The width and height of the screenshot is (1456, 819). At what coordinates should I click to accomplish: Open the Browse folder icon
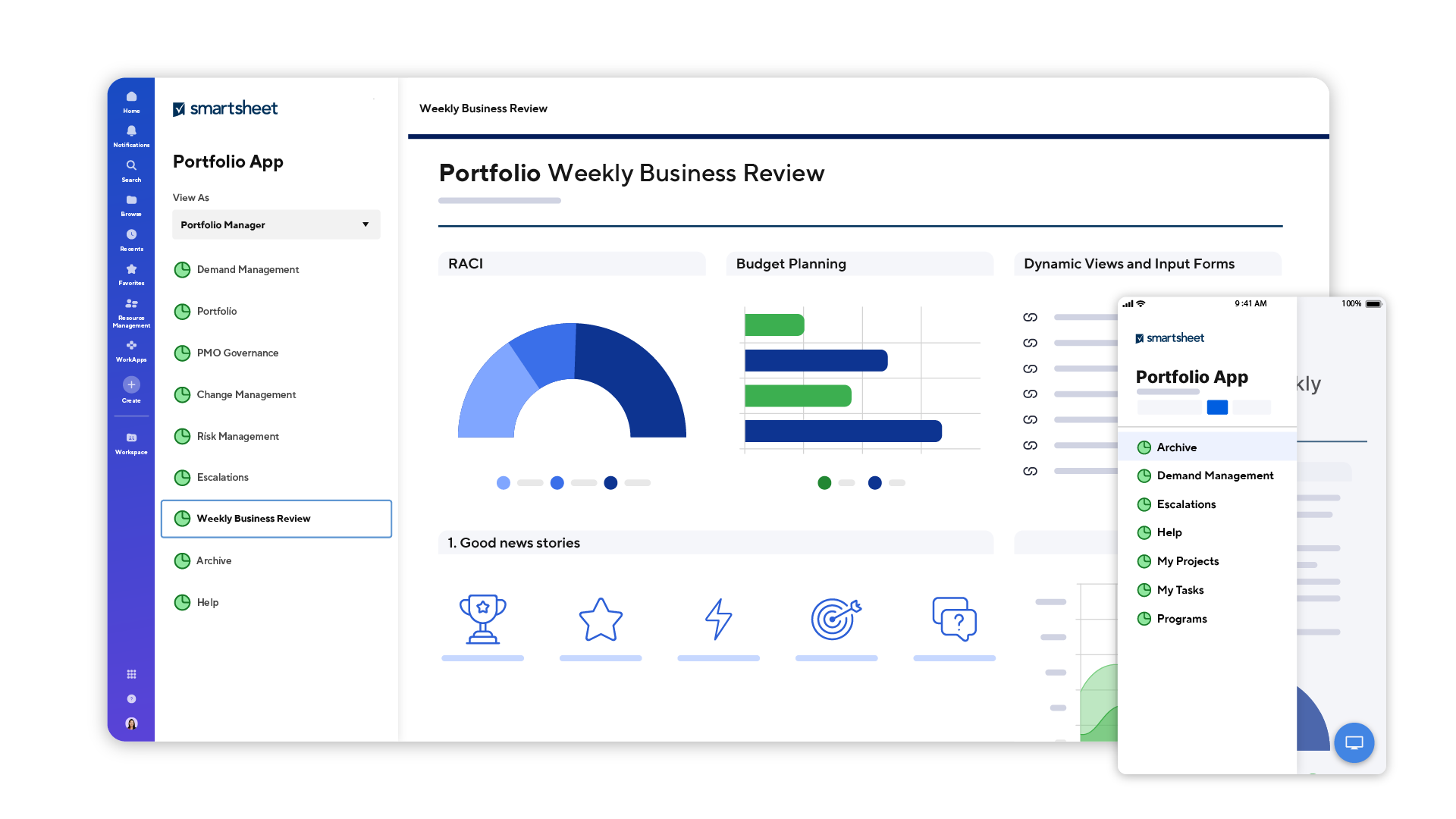click(131, 200)
